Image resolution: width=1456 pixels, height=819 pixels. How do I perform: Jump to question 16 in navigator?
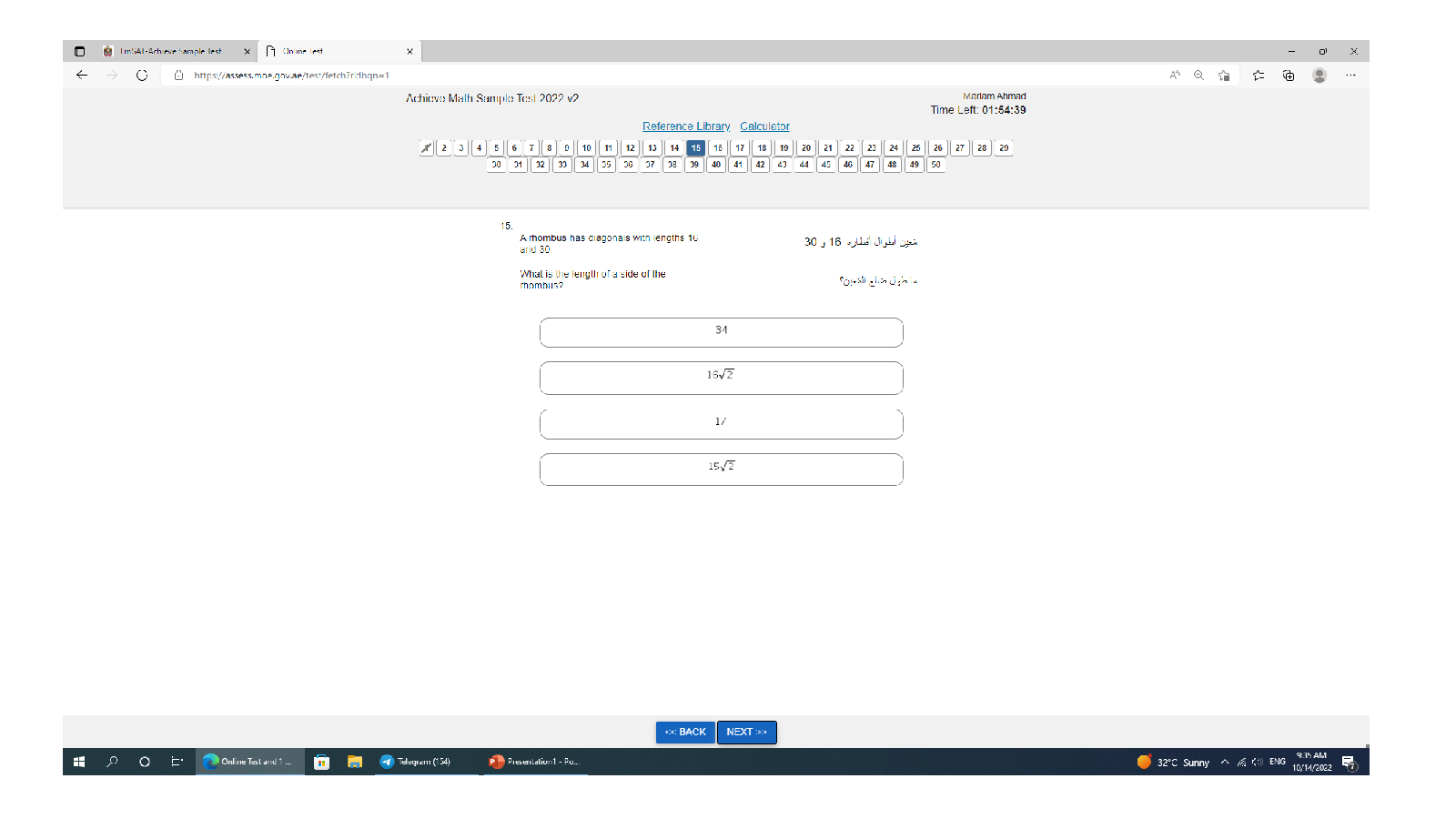point(718,148)
